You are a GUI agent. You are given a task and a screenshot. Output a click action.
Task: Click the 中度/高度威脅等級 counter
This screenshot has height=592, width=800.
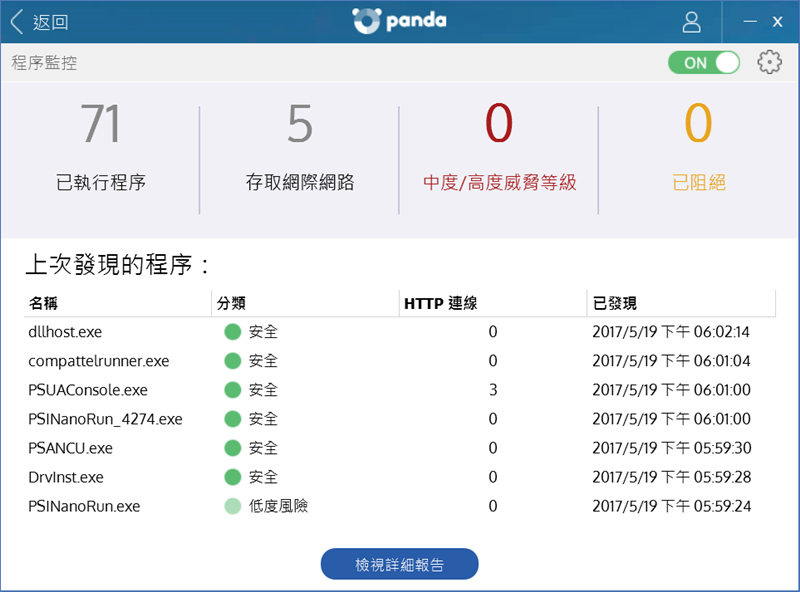click(499, 150)
